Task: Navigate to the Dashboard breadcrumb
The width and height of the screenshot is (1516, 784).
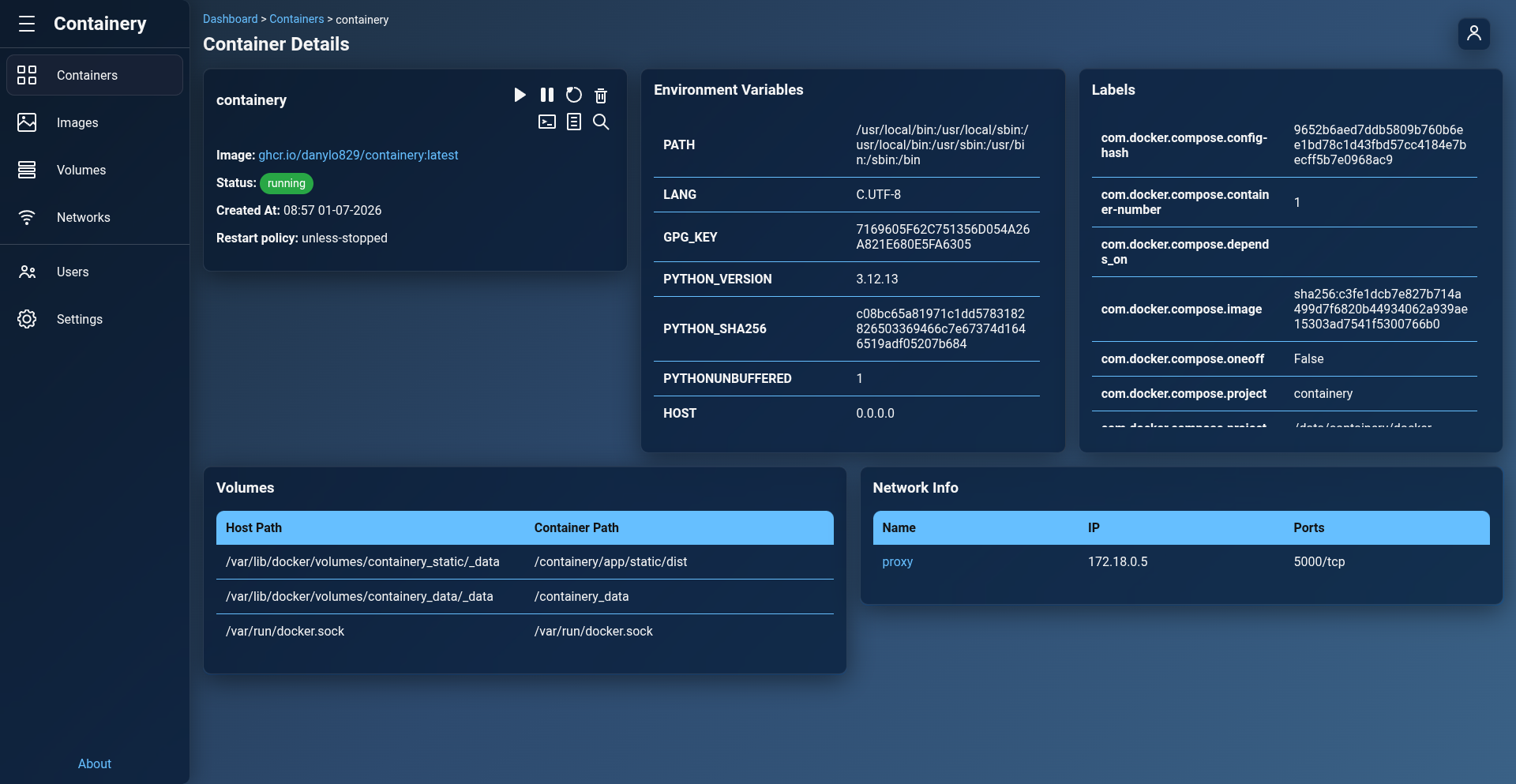Action: click(230, 19)
